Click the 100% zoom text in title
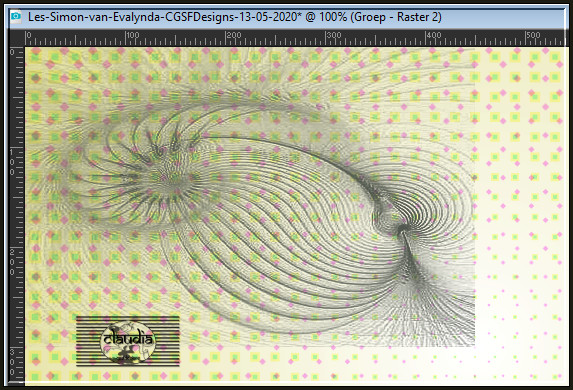Screen dimensions: 573x390 (333, 17)
